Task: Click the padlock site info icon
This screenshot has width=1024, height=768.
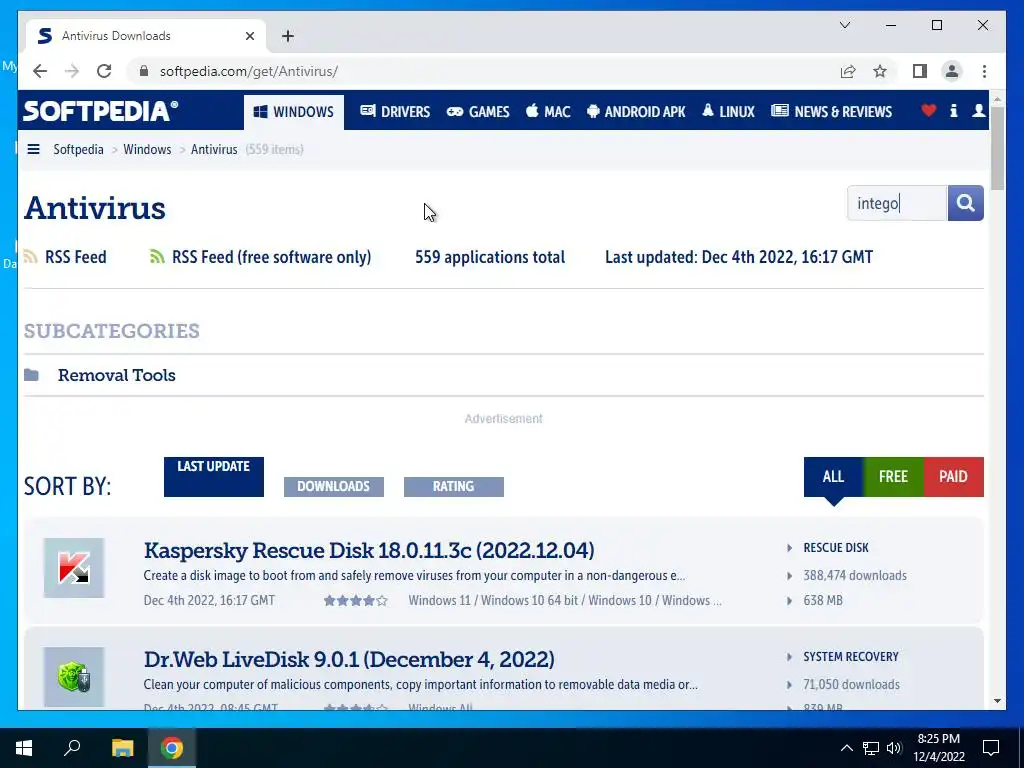Action: [x=144, y=71]
